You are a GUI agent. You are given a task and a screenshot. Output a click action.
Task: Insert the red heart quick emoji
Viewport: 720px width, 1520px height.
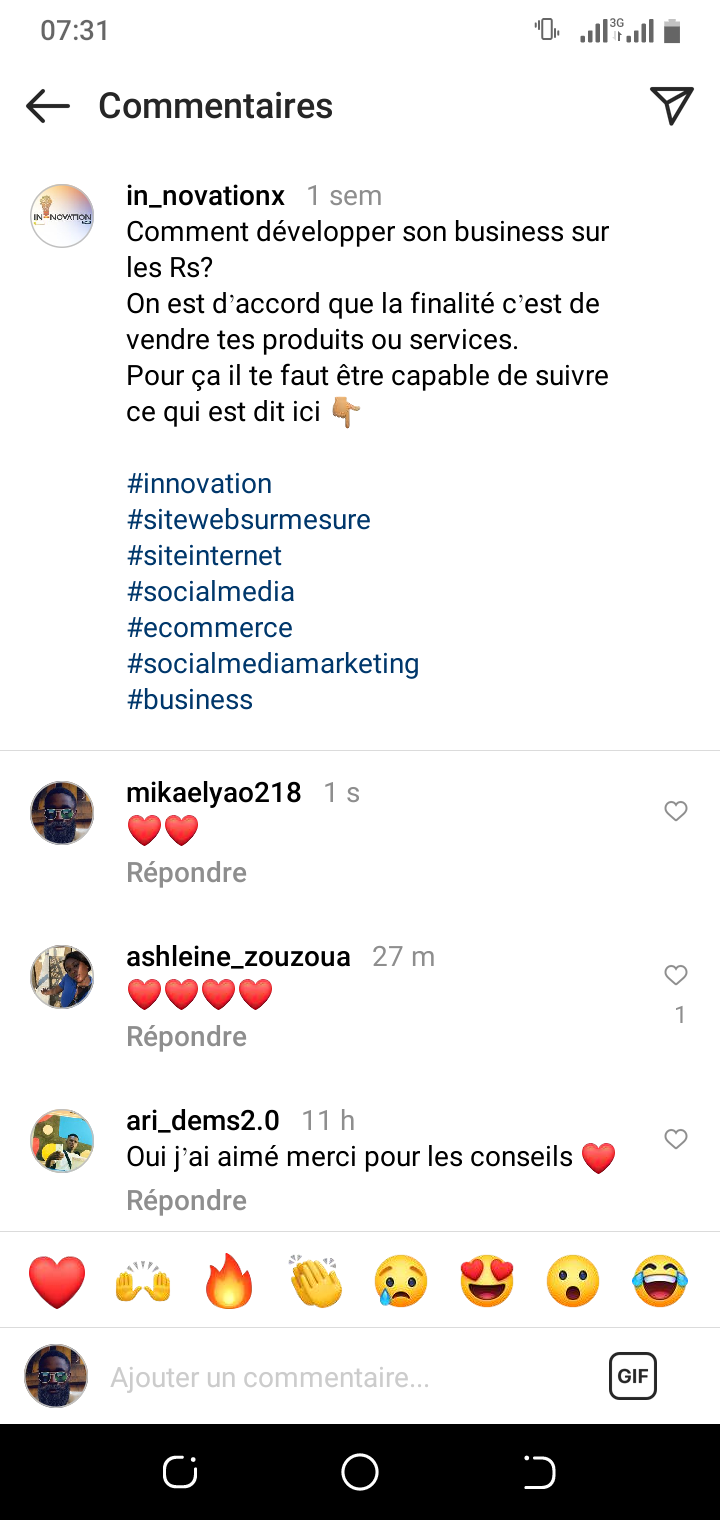point(57,1281)
